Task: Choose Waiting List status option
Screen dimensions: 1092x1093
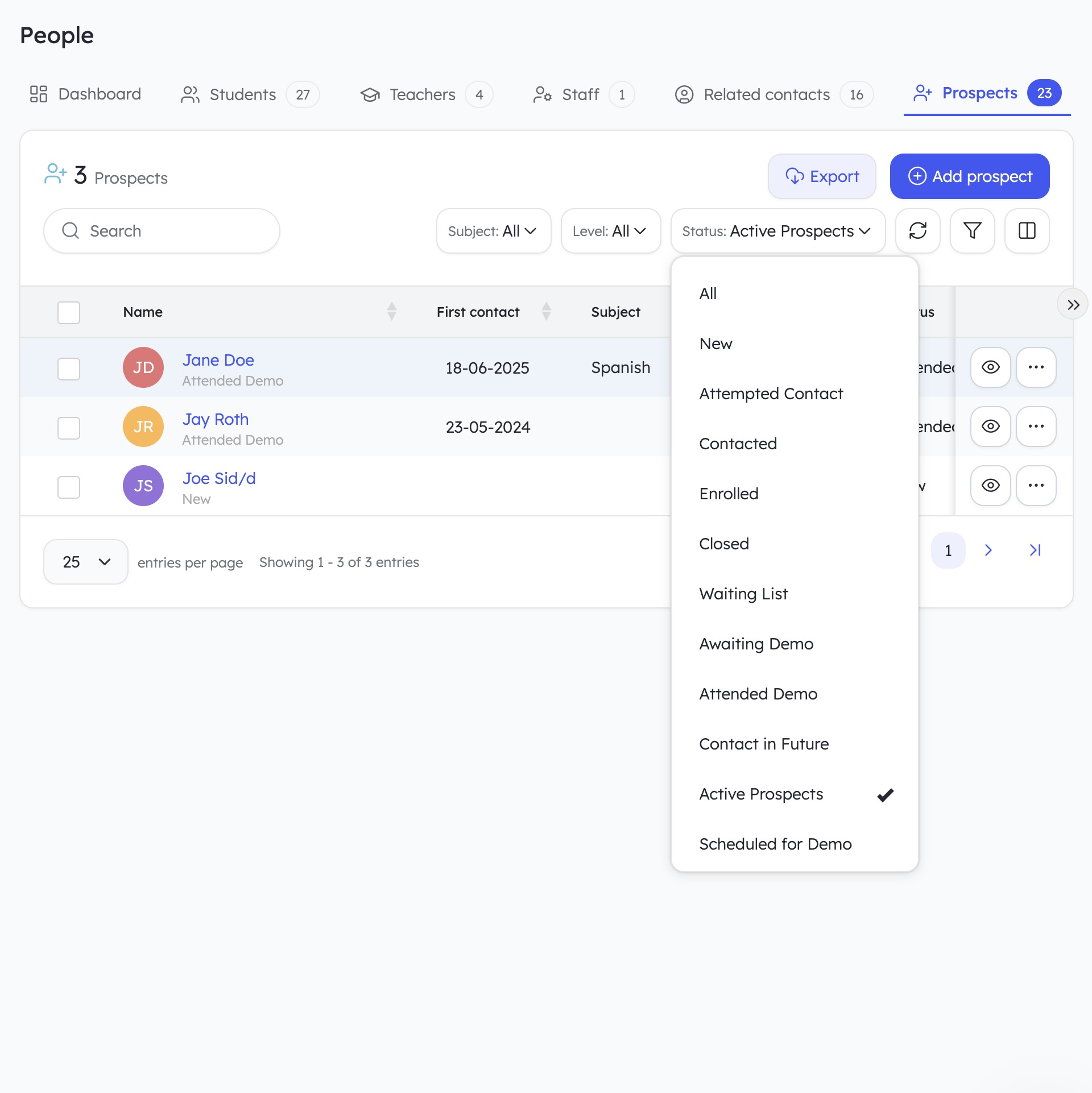Action: click(743, 594)
